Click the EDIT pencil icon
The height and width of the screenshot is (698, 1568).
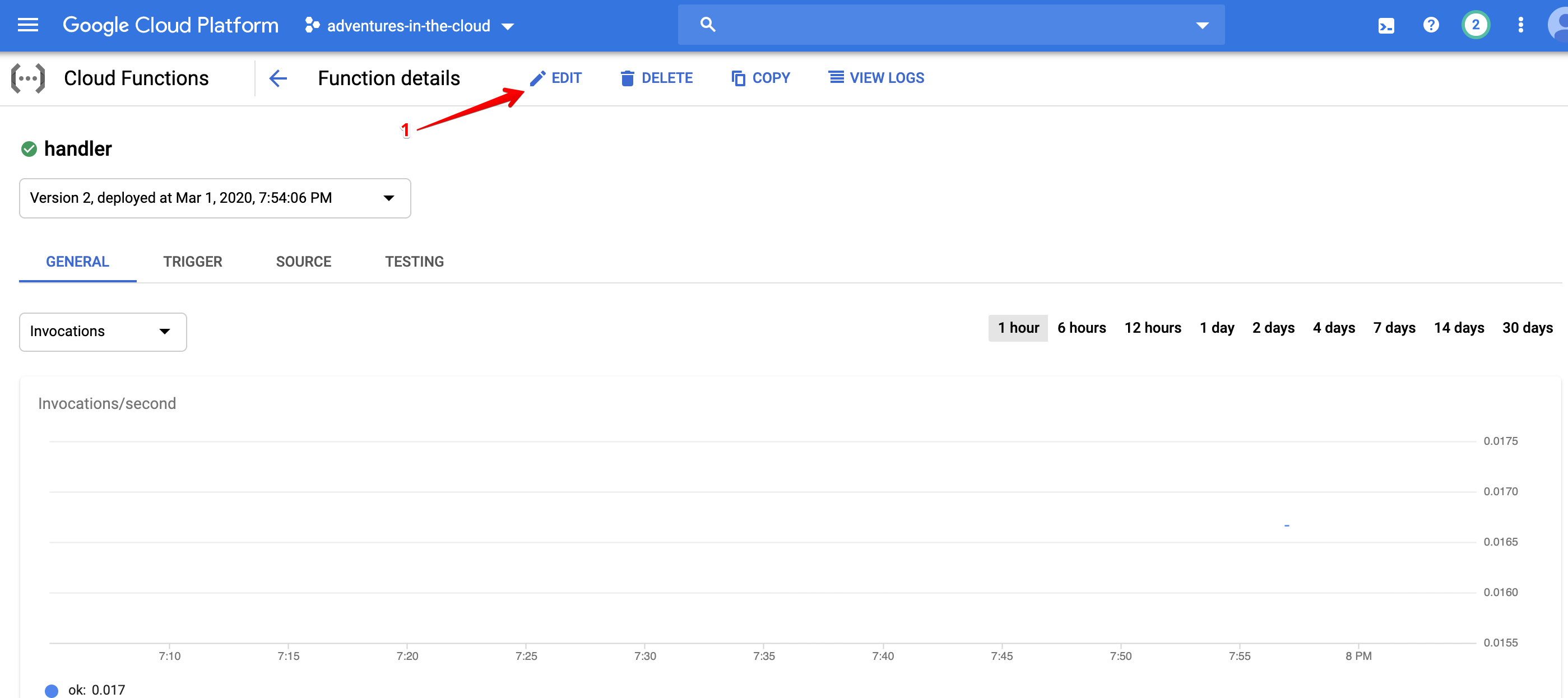tap(537, 78)
